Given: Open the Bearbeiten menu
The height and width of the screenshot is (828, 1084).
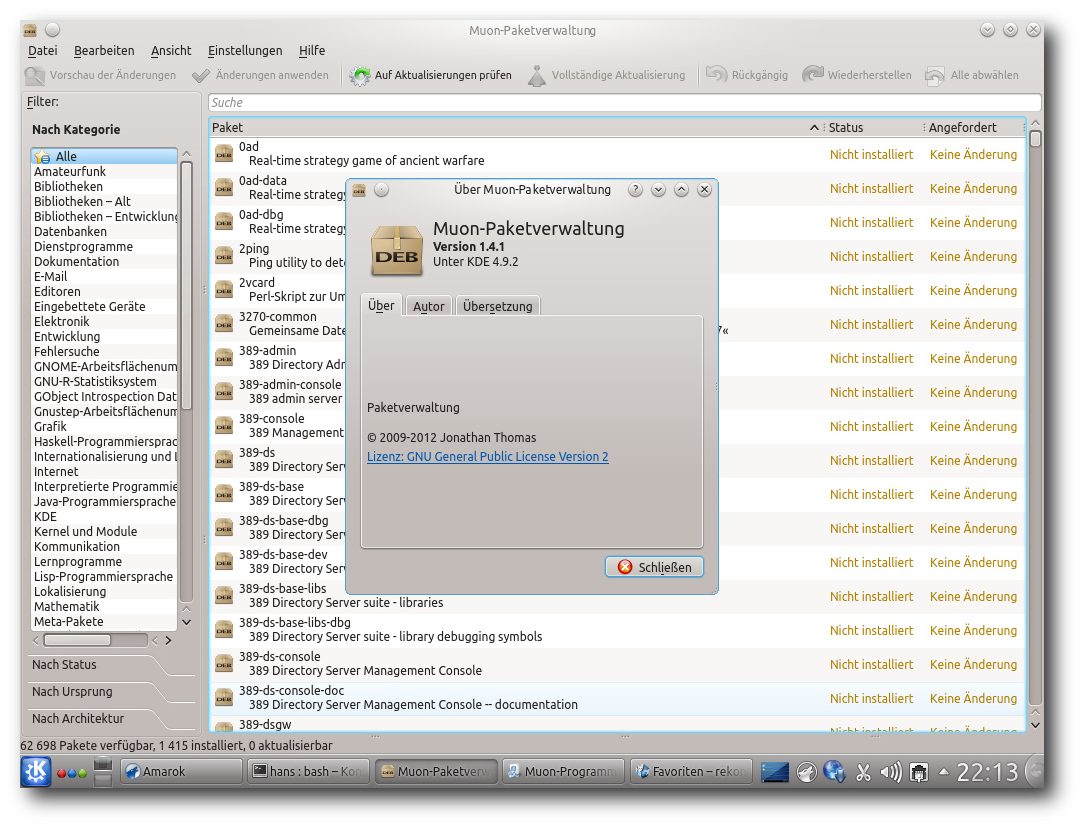Looking at the screenshot, I should (104, 50).
